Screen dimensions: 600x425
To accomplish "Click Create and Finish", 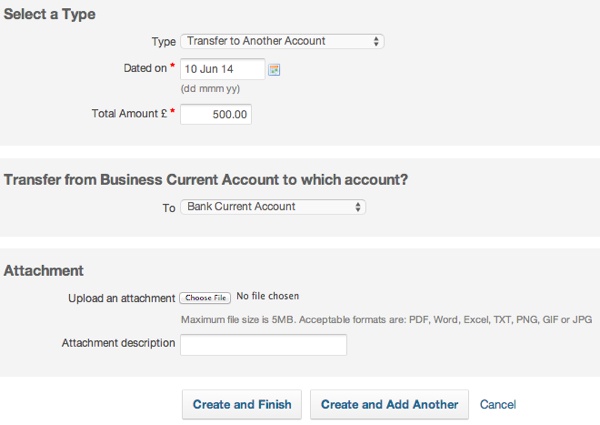I will (x=242, y=405).
